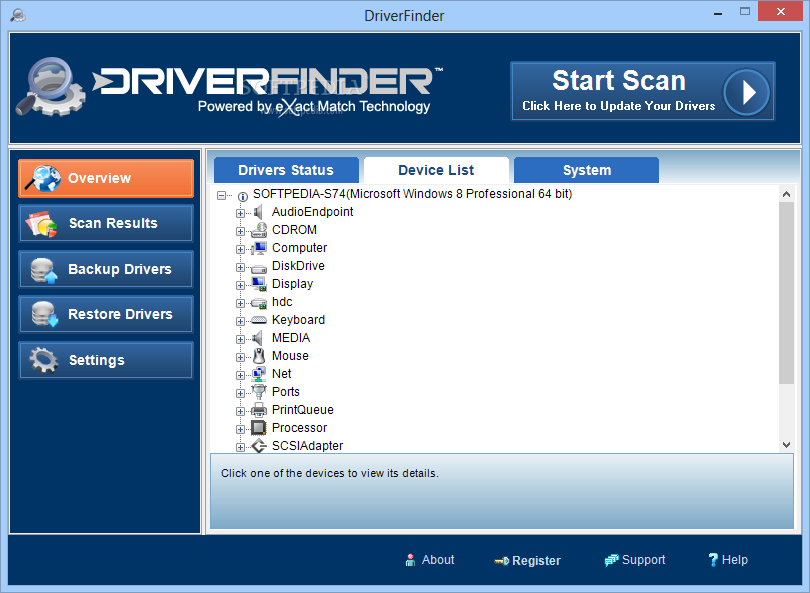
Task: Click the DriverFinder title bar app icon
Action: tap(19, 15)
